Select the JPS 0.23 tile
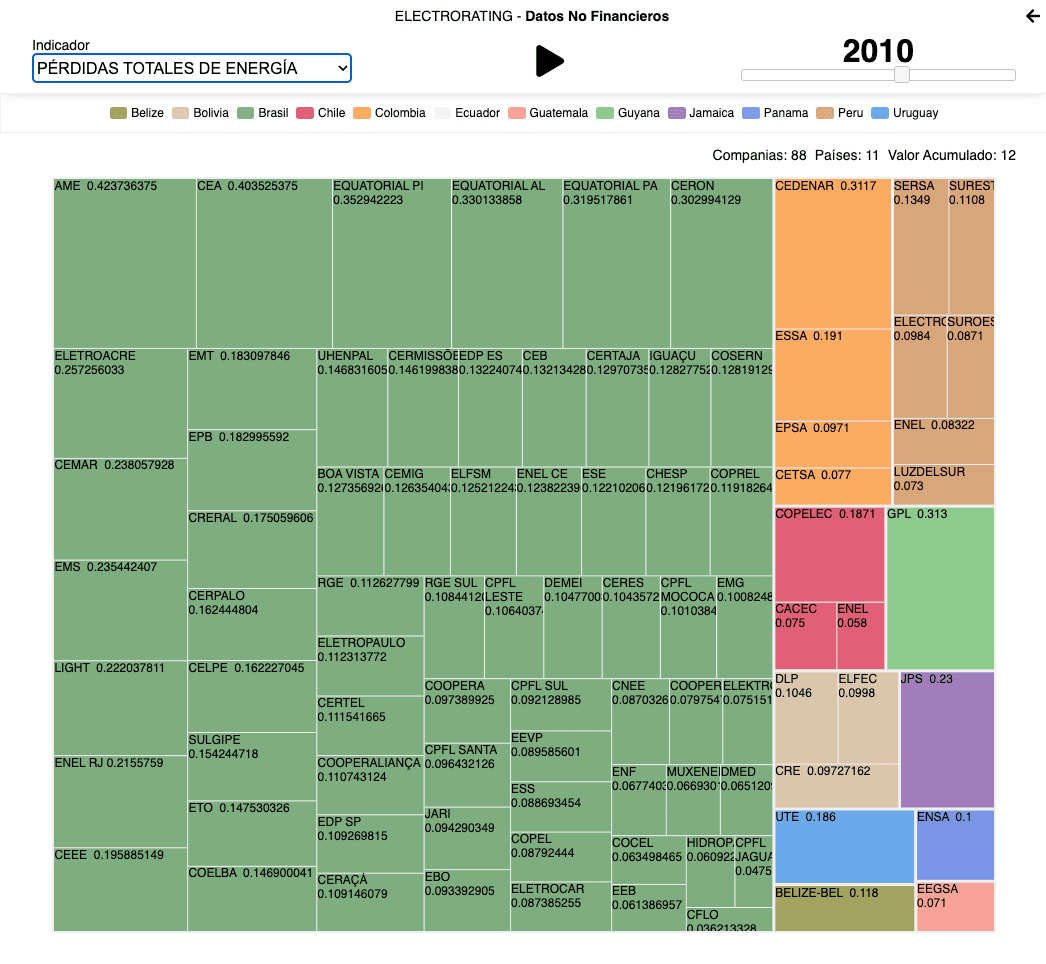Screen dimensions: 1046x964 point(947,741)
